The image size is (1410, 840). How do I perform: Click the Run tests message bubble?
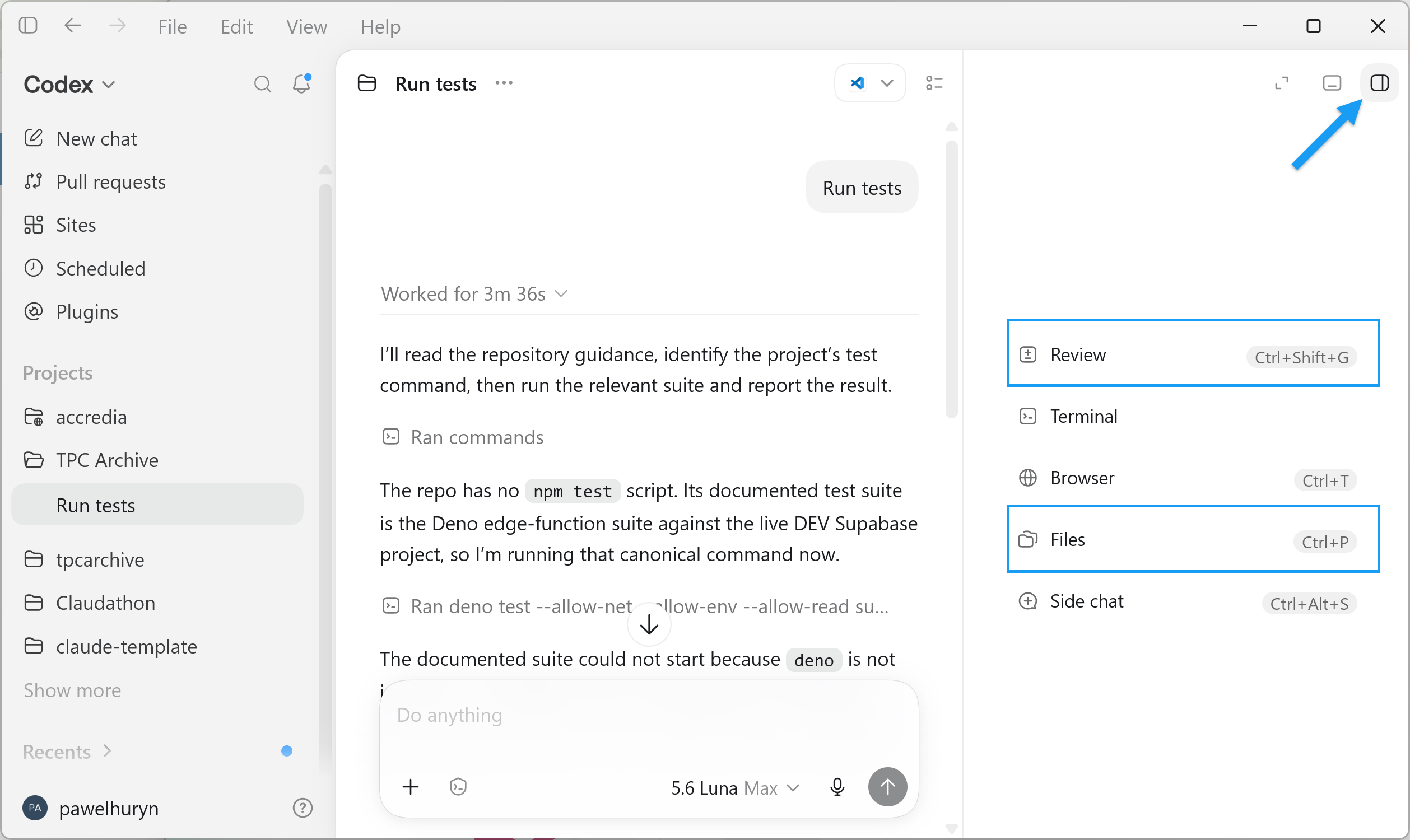862,188
